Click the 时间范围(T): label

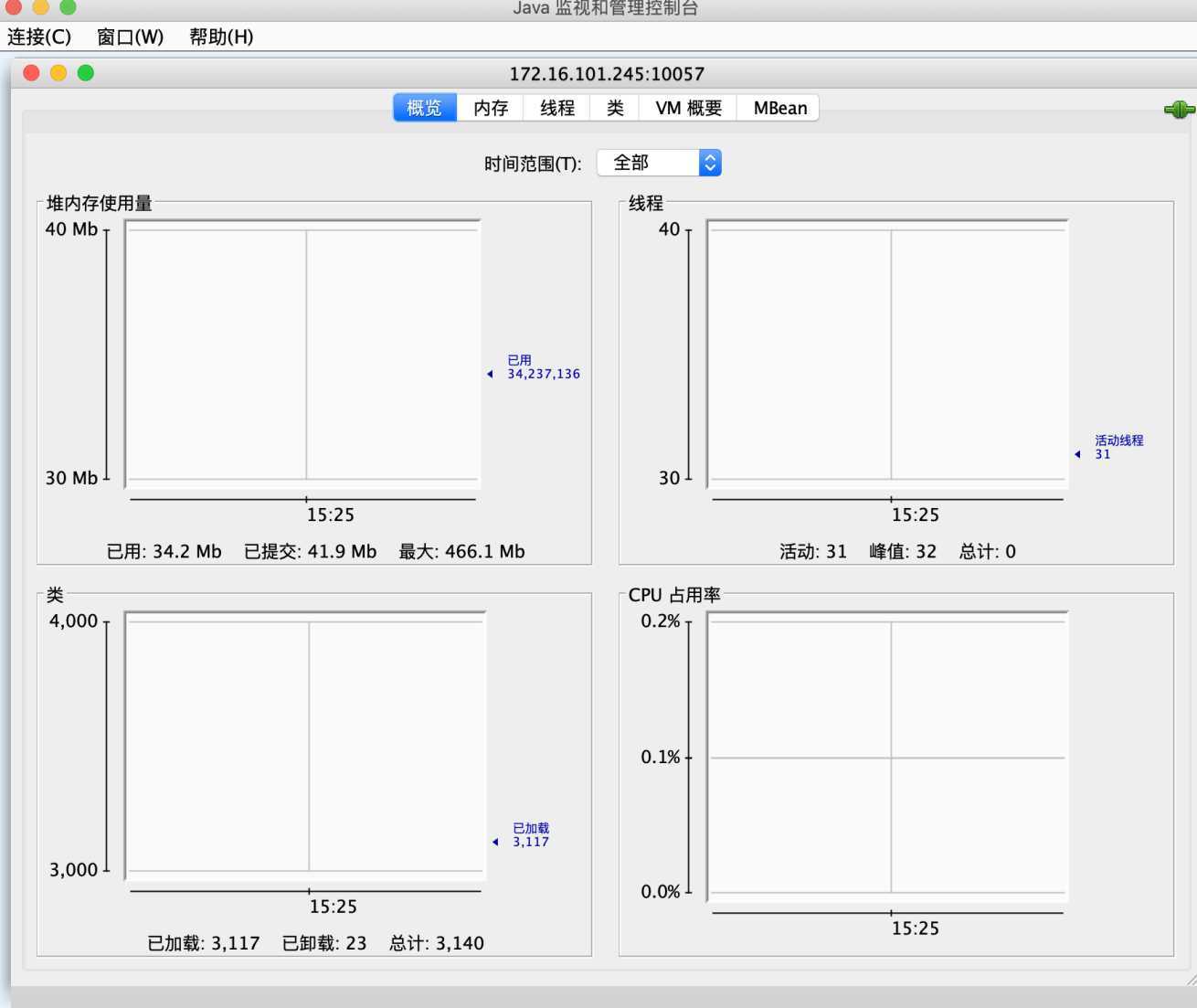533,164
